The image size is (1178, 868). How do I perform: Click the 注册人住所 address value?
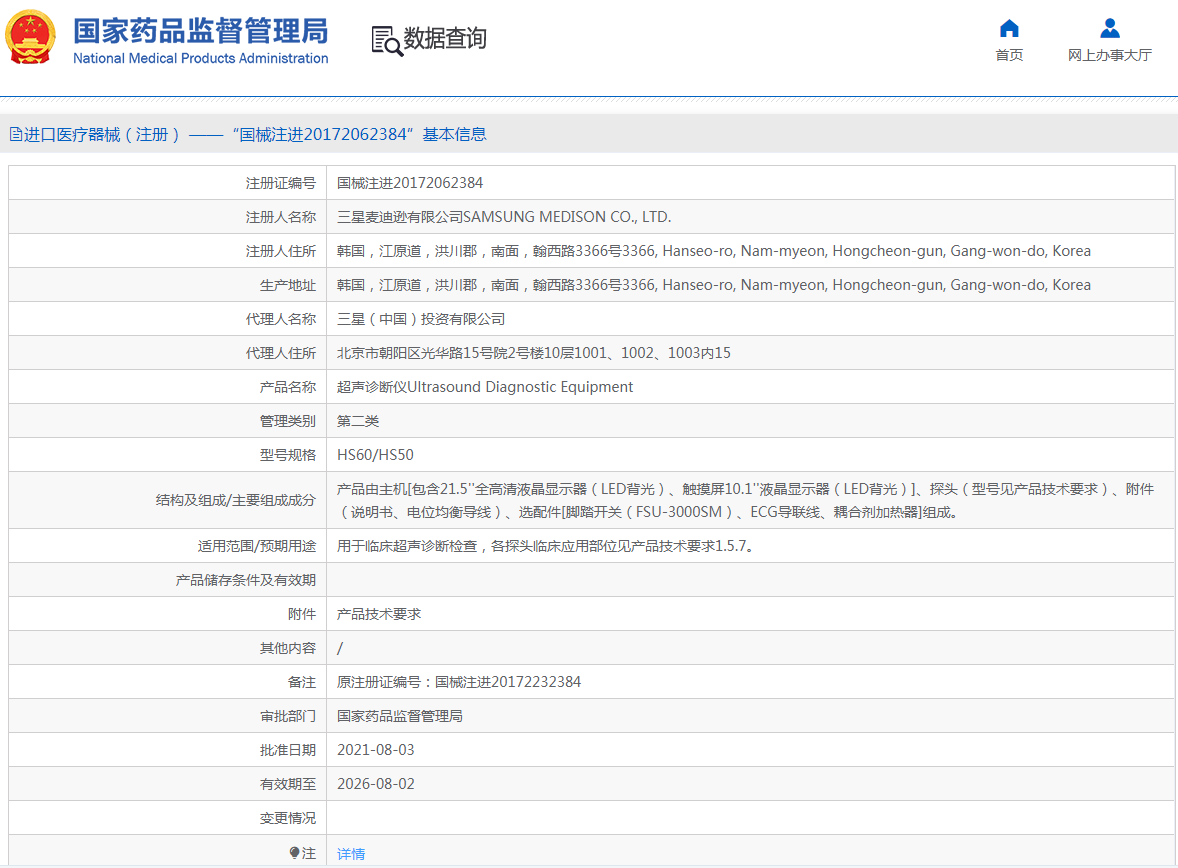coord(714,251)
